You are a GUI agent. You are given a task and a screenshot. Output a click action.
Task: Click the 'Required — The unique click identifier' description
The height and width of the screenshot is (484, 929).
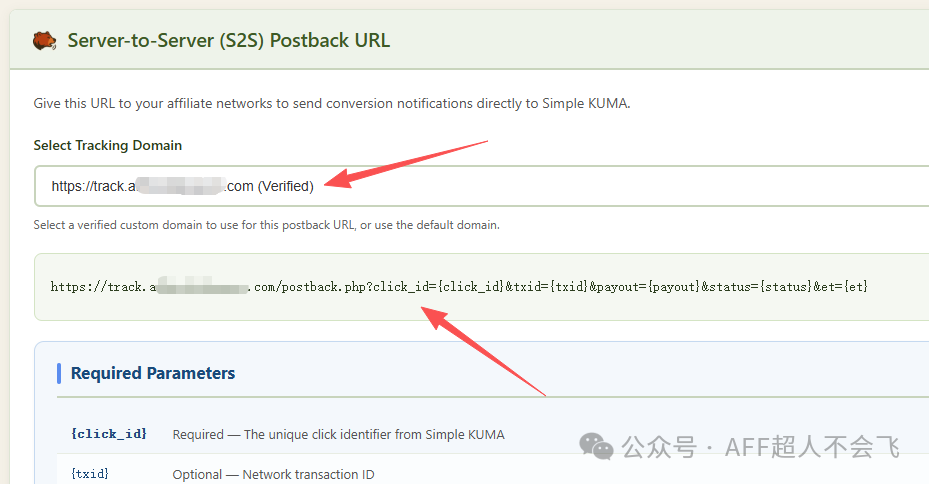[338, 434]
